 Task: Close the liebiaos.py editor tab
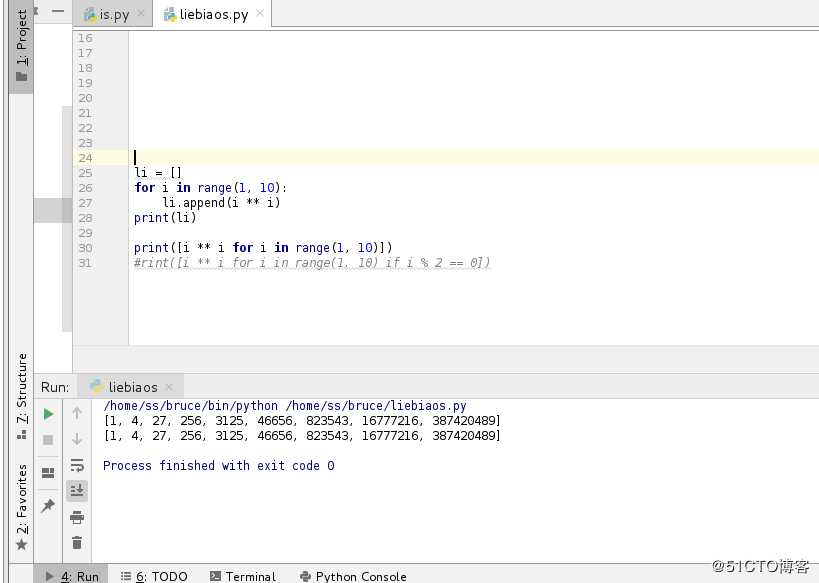pos(260,14)
